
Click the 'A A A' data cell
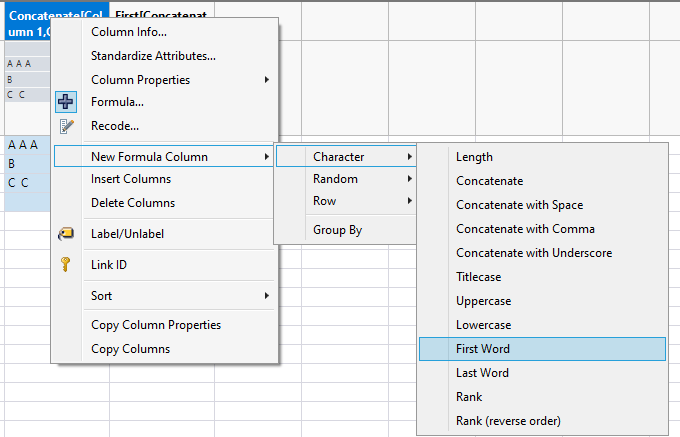(23, 144)
